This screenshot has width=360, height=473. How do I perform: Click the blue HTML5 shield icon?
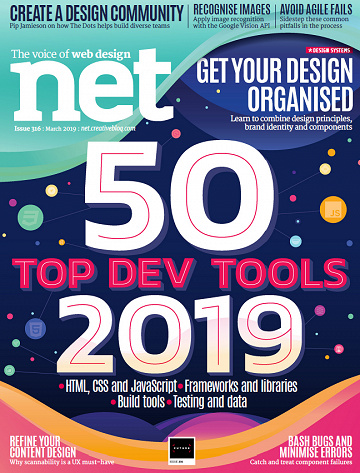coord(35,329)
